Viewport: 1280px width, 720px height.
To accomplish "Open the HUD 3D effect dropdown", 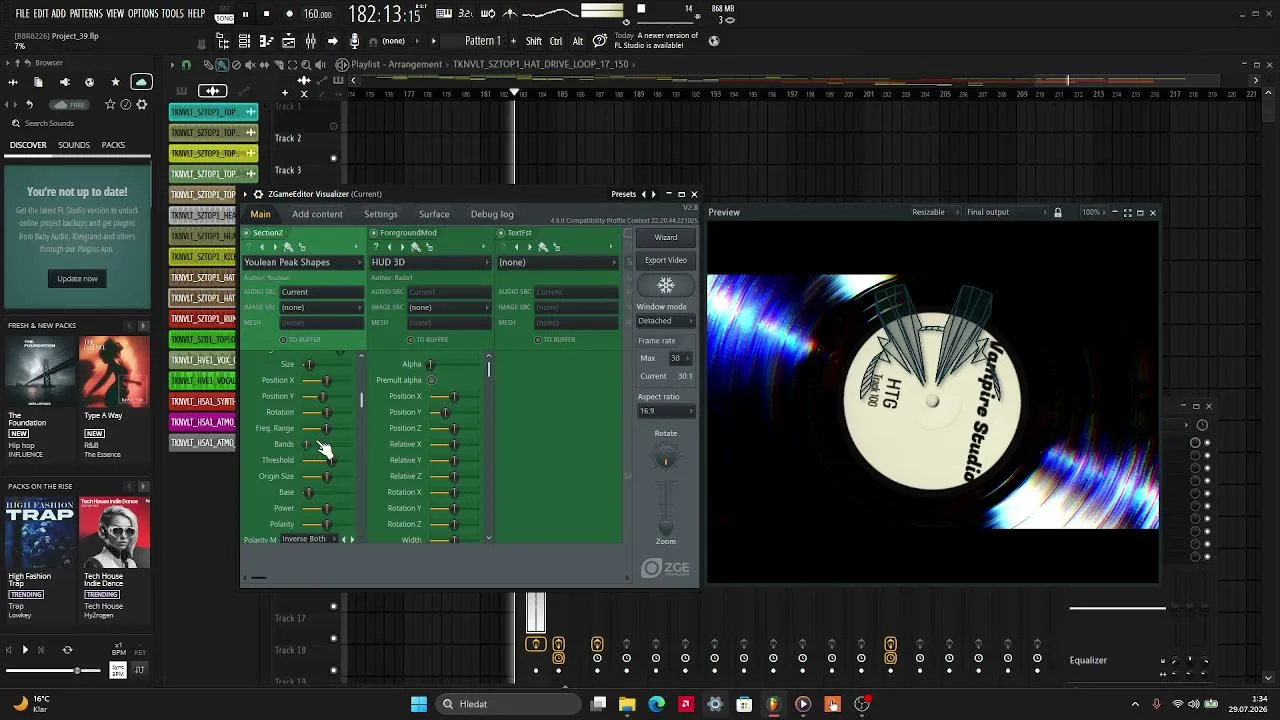I will pyautogui.click(x=431, y=262).
